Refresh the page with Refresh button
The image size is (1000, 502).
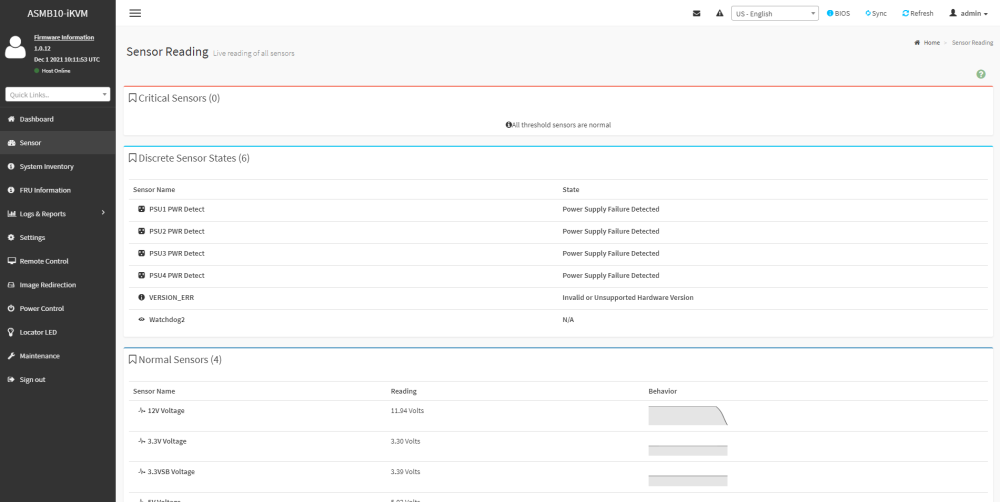(x=918, y=13)
